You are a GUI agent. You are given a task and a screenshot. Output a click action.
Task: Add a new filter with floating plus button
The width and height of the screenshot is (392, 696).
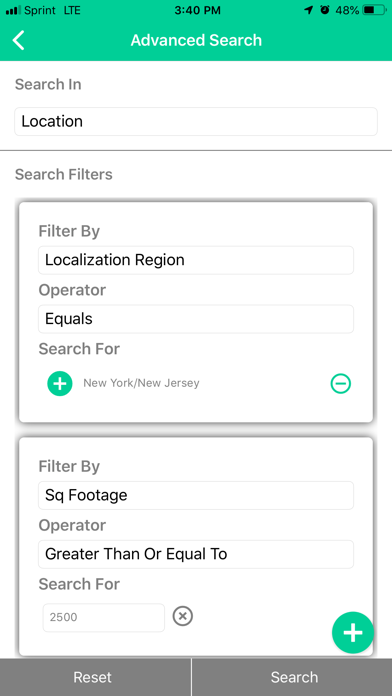tap(353, 633)
